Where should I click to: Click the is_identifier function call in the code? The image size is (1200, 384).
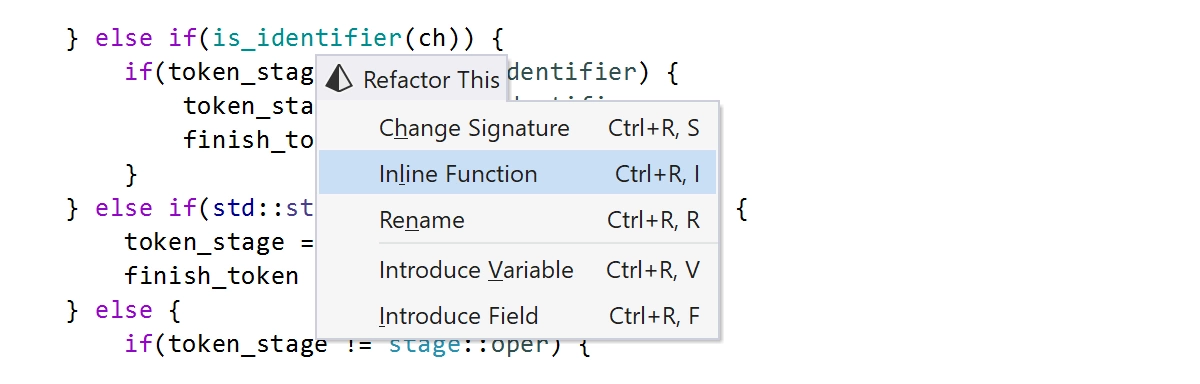[x=307, y=39]
